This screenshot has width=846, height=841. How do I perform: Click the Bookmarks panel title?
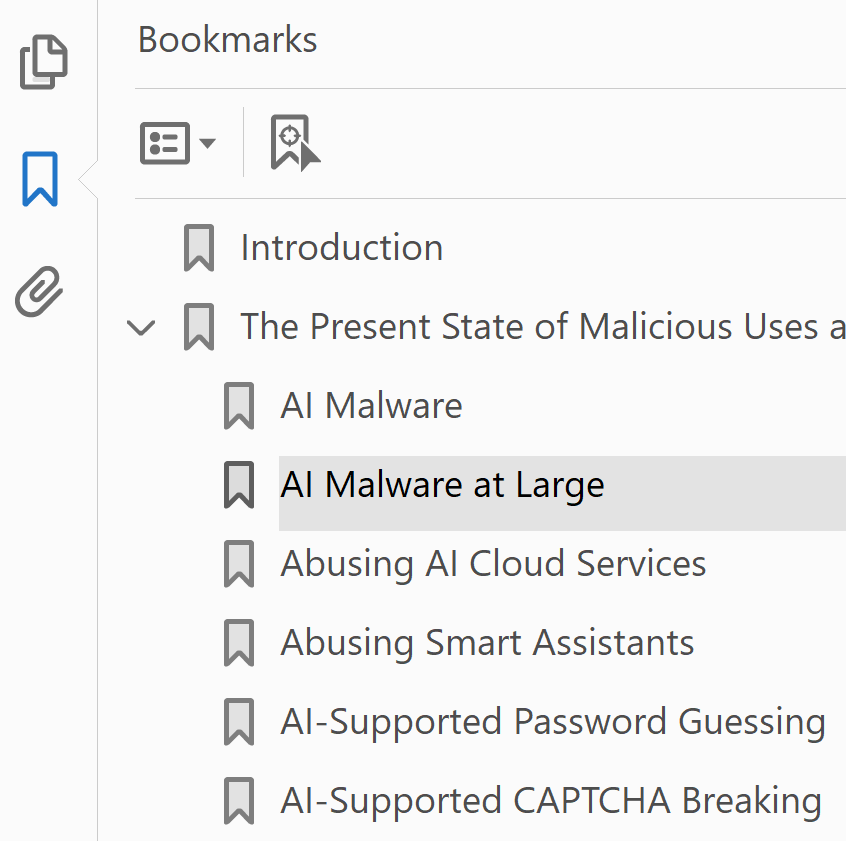228,40
